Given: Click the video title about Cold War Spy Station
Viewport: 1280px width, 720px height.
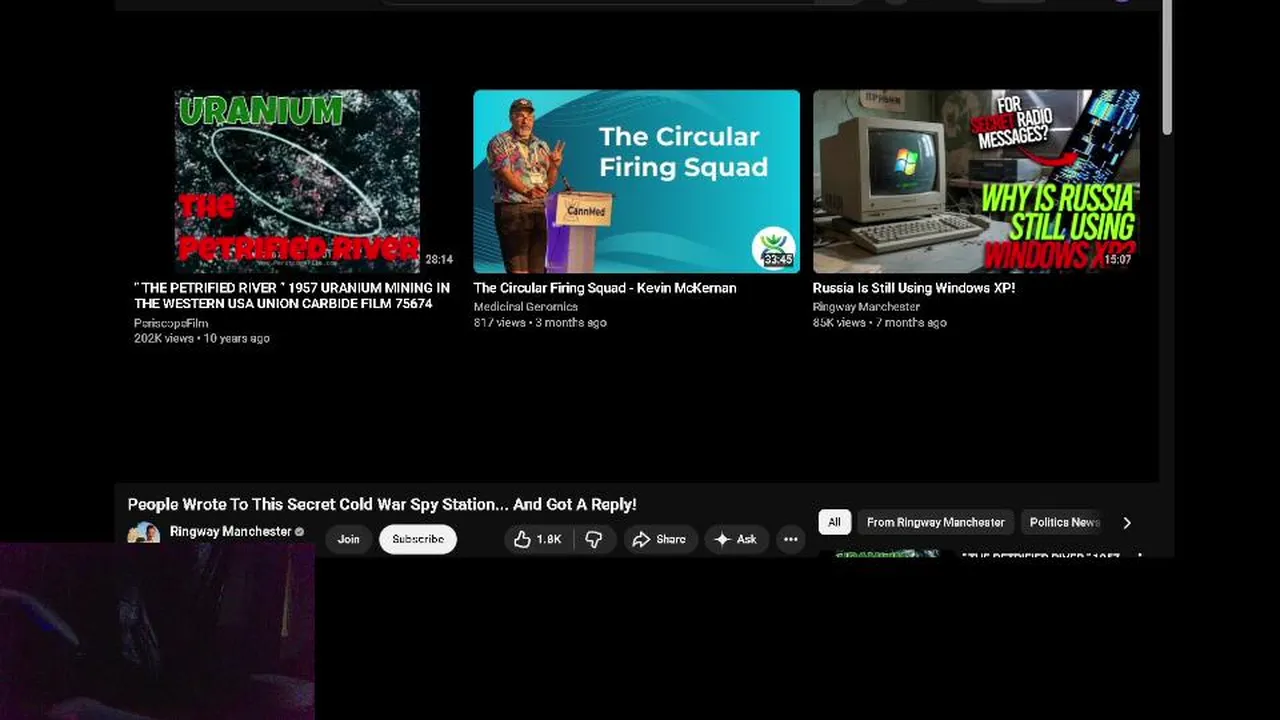Looking at the screenshot, I should point(382,505).
